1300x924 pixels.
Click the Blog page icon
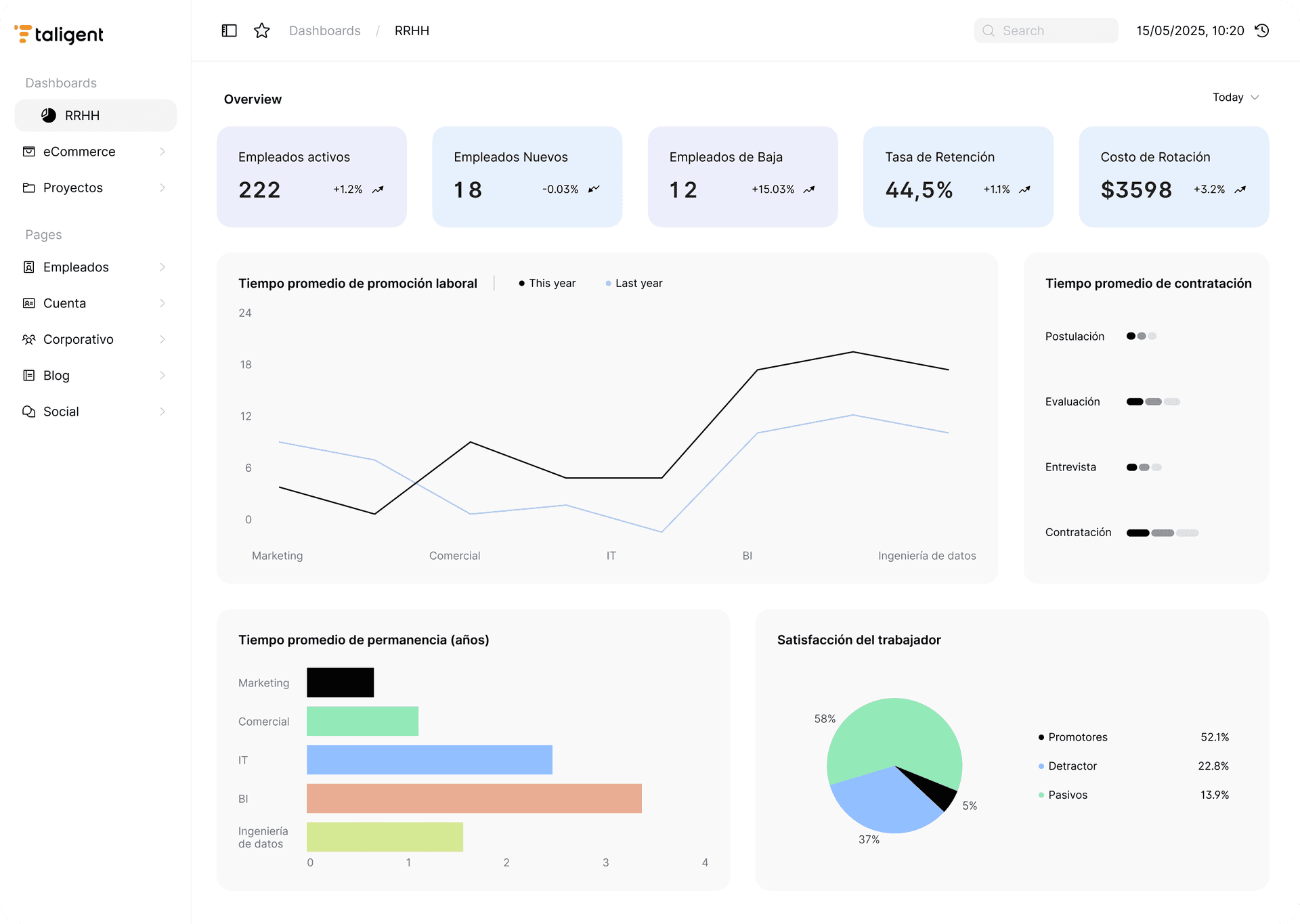pyautogui.click(x=29, y=376)
